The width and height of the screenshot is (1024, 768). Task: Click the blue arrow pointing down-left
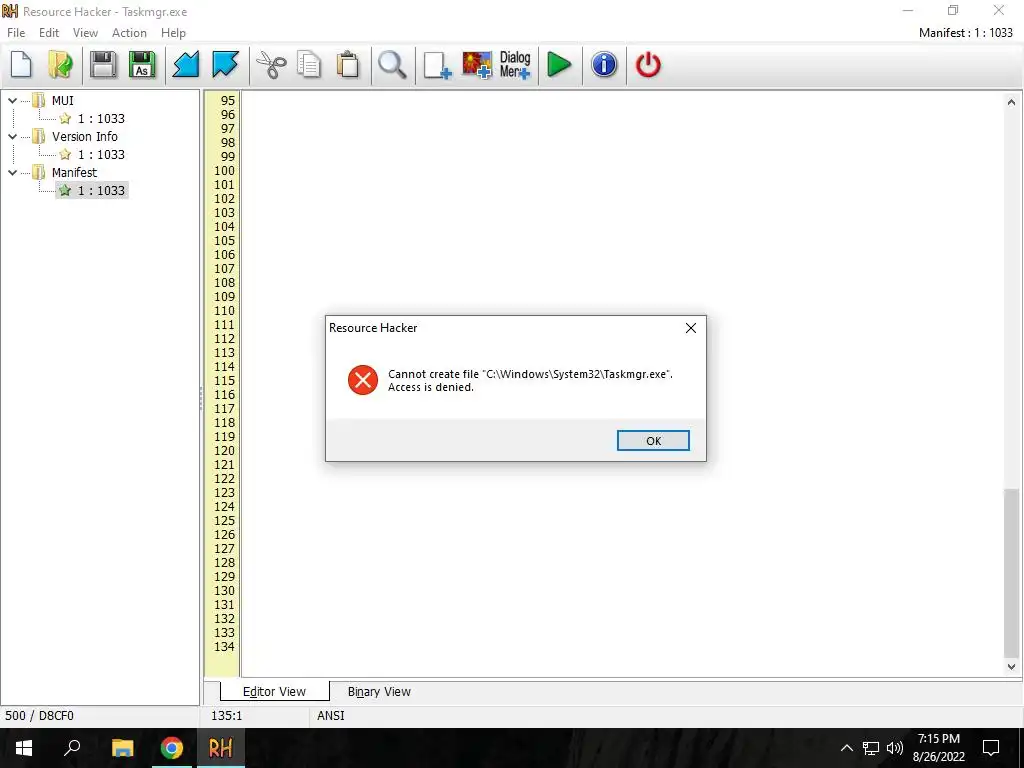coord(185,65)
